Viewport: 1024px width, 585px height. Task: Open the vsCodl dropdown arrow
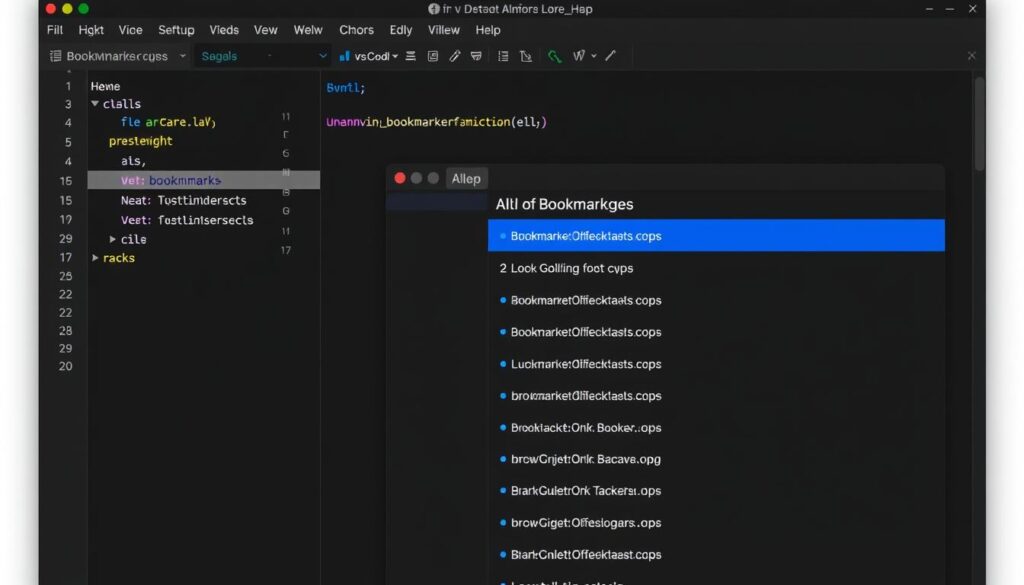click(x=395, y=57)
